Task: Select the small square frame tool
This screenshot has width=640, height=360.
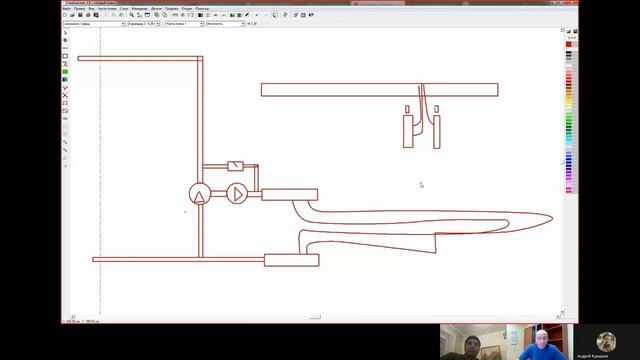Action: click(65, 103)
